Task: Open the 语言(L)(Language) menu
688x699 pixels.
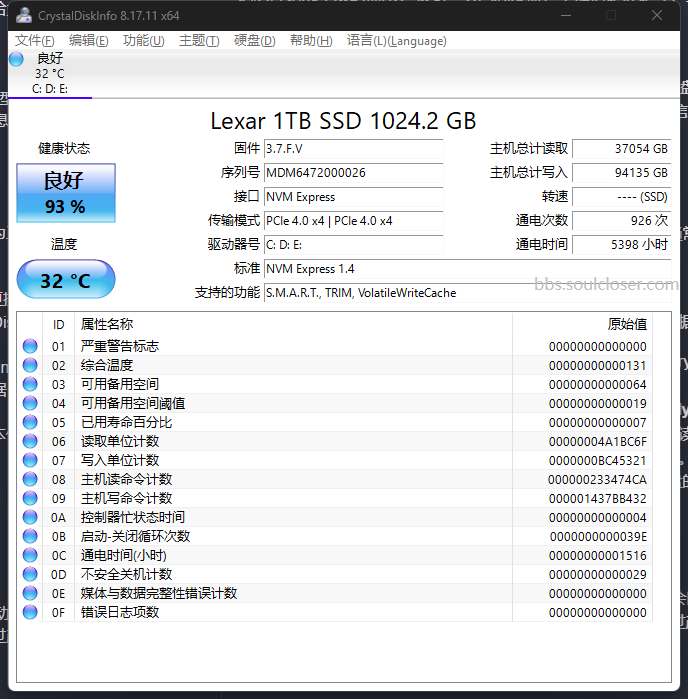Action: pos(397,41)
